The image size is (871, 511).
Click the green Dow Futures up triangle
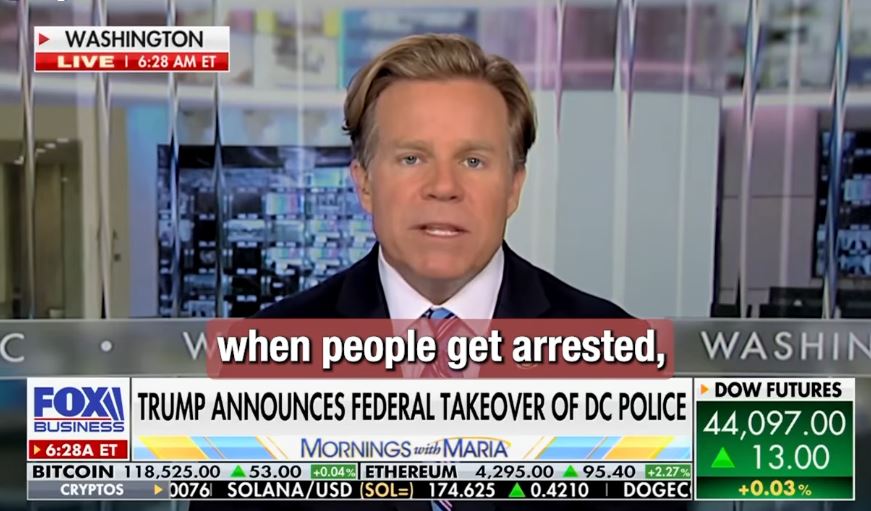point(723,458)
